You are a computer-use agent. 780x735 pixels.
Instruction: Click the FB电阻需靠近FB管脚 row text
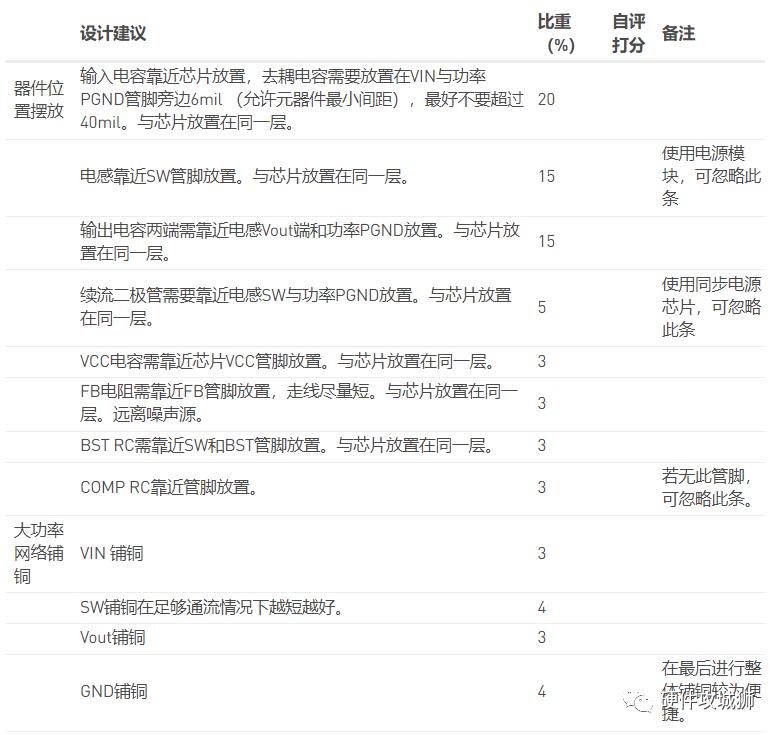pos(299,403)
